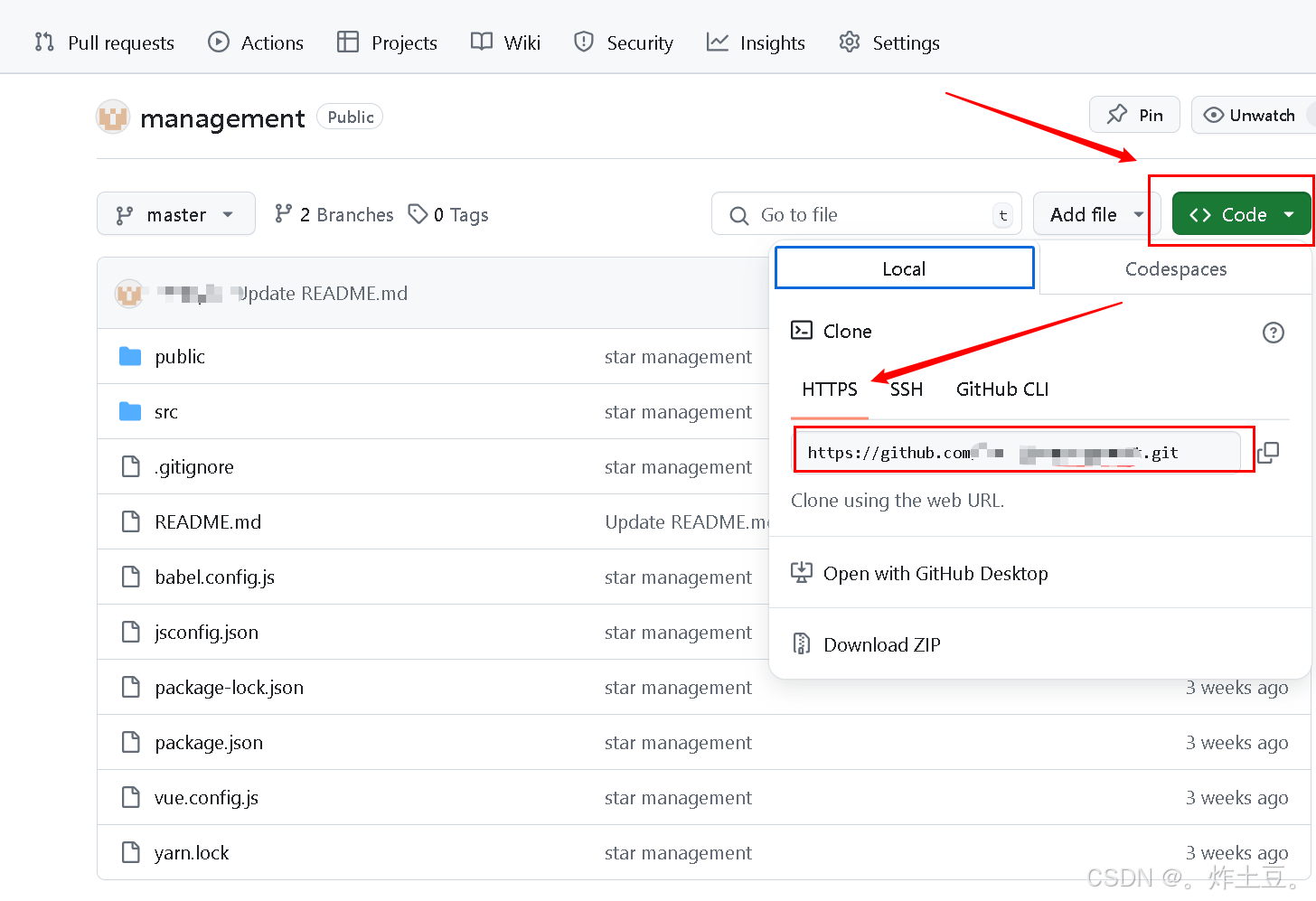This screenshot has height=901, width=1316.
Task: Open the Actions tab
Action: click(x=256, y=42)
